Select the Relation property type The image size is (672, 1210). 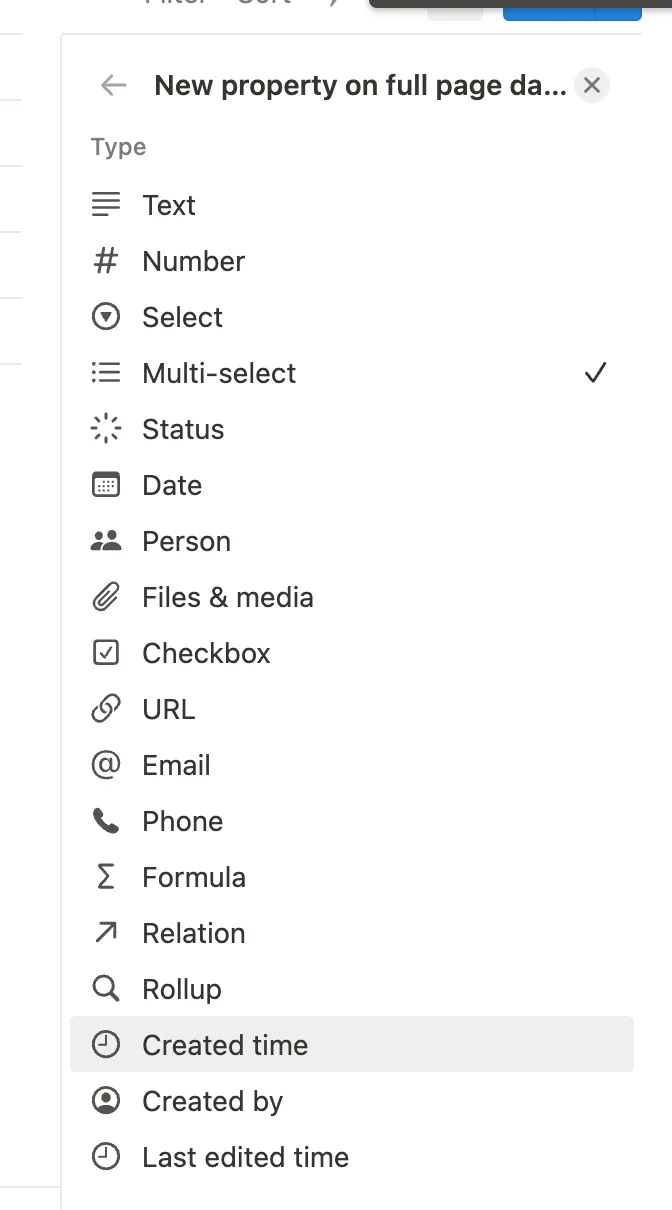pyautogui.click(x=193, y=933)
